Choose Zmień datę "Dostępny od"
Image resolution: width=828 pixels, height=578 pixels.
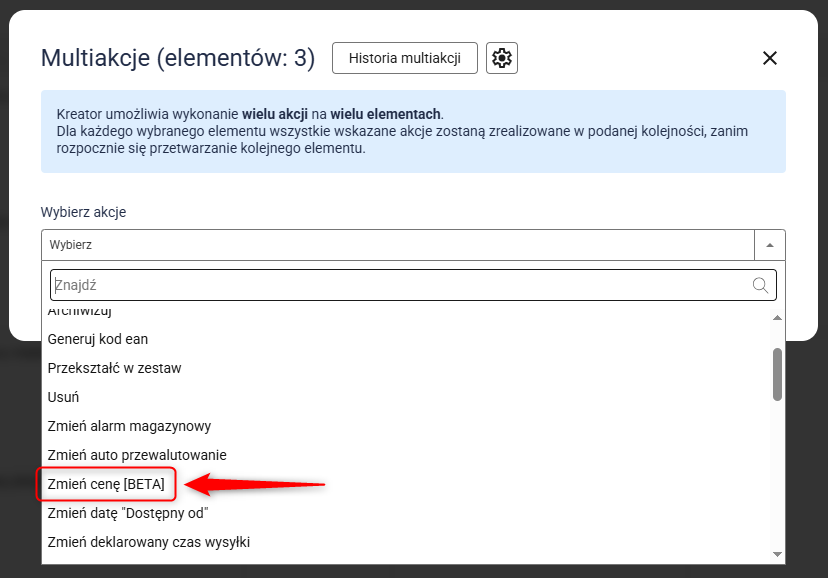coord(126,513)
